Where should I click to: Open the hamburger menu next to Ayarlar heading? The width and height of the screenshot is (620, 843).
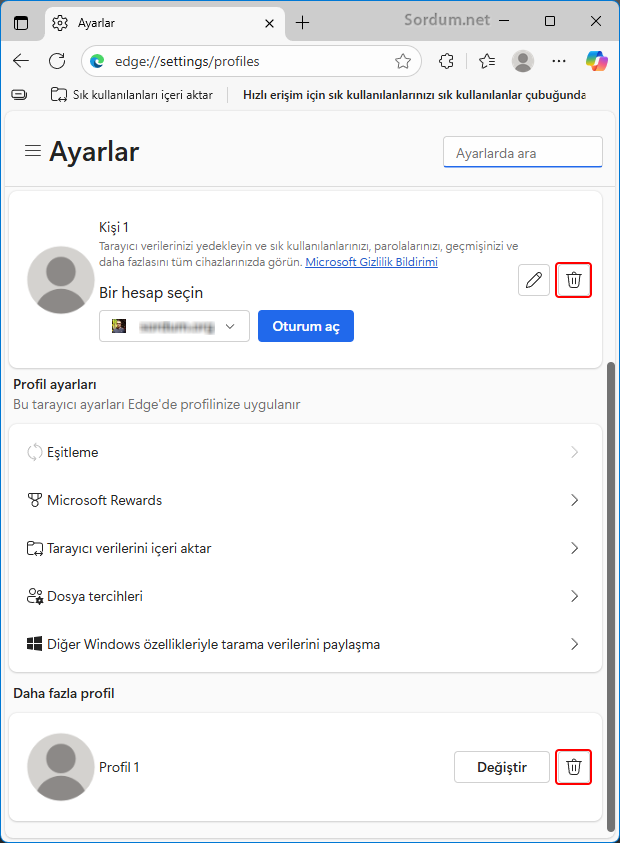coord(32,151)
